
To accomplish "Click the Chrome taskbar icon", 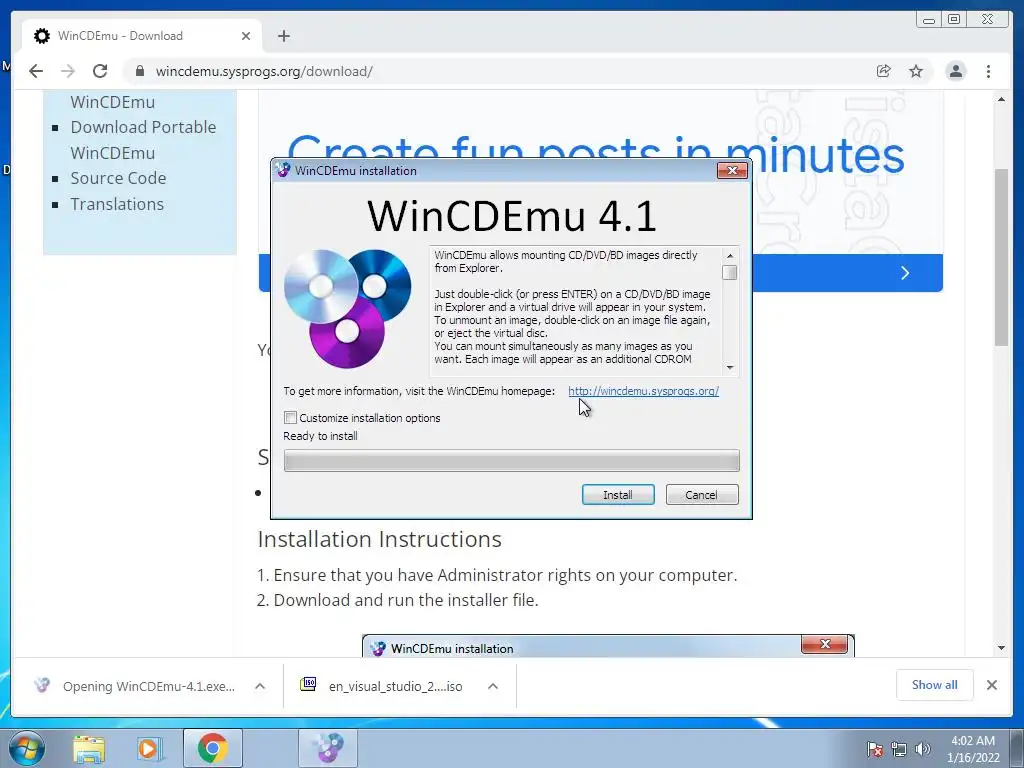I will (212, 748).
